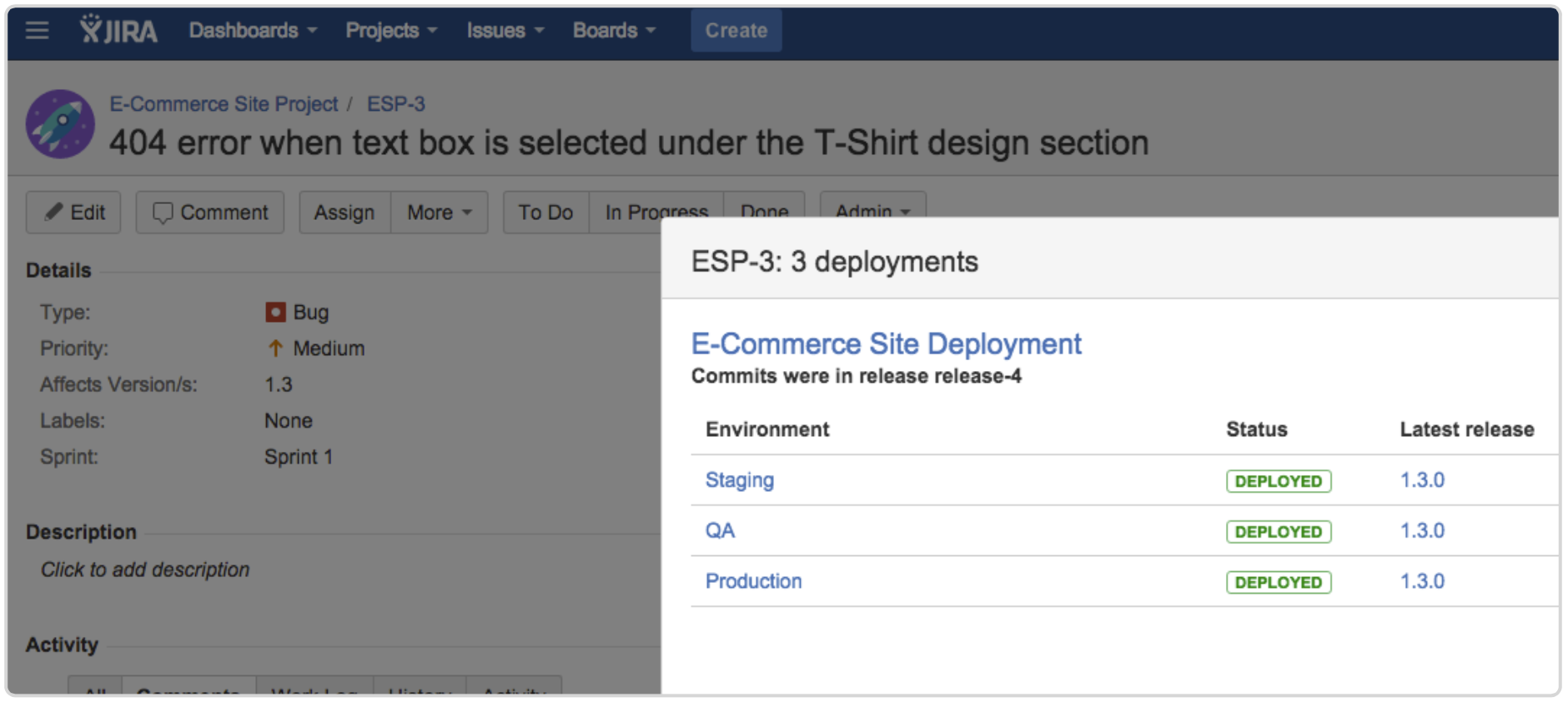The image size is (1568, 702).
Task: Open E-Commerce Site Project breadcrumb link
Action: (x=224, y=104)
